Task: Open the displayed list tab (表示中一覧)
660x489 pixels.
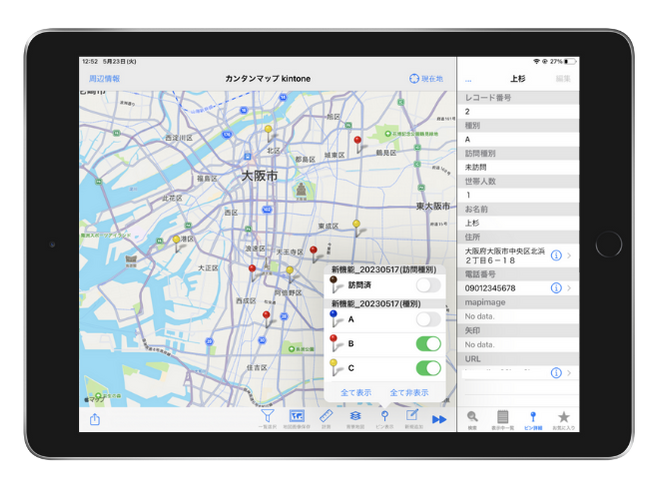Action: (x=503, y=418)
